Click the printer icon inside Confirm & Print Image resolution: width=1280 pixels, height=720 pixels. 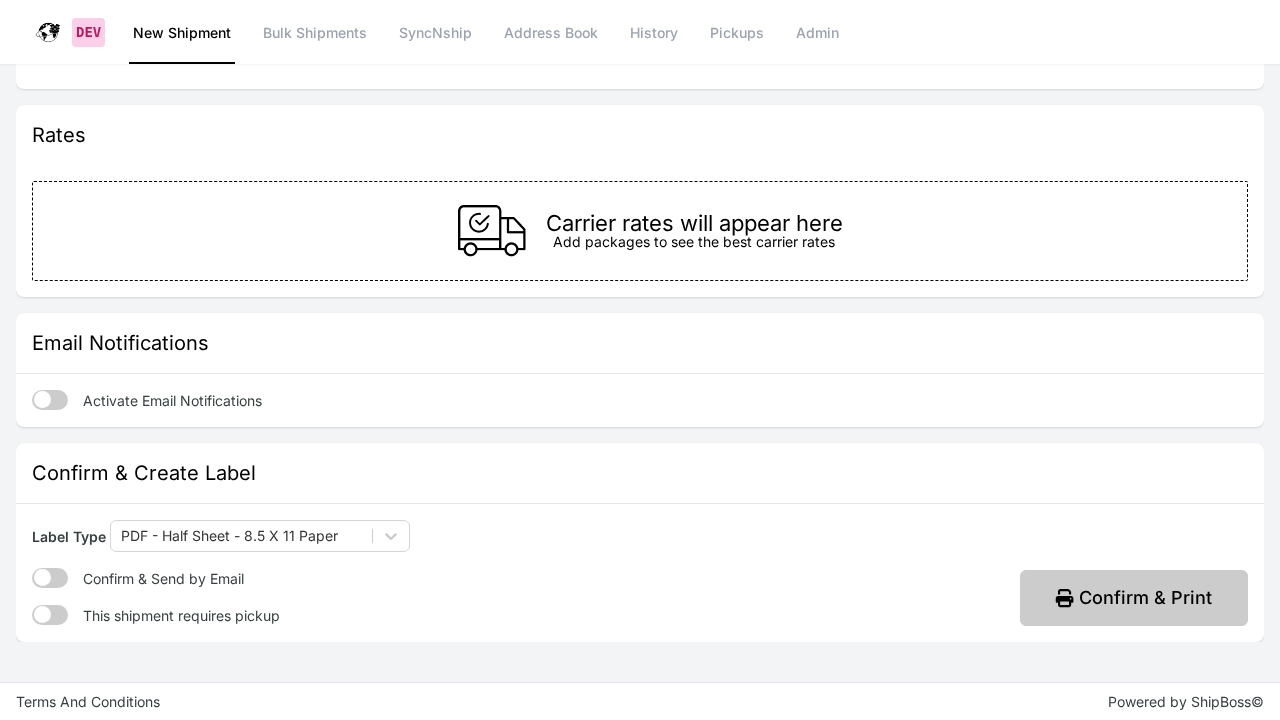[1064, 598]
